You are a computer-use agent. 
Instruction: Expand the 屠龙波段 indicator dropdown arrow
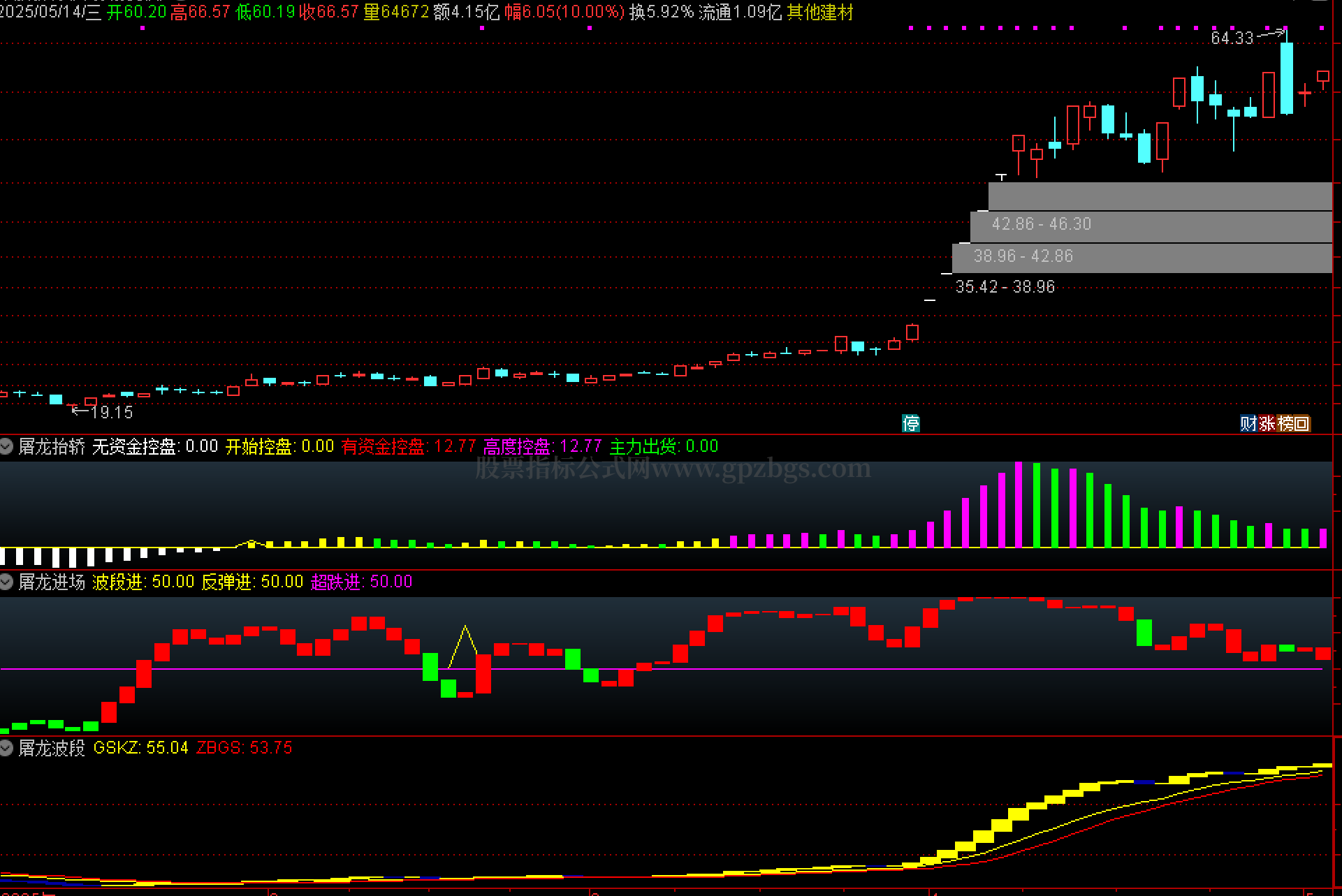[x=6, y=748]
